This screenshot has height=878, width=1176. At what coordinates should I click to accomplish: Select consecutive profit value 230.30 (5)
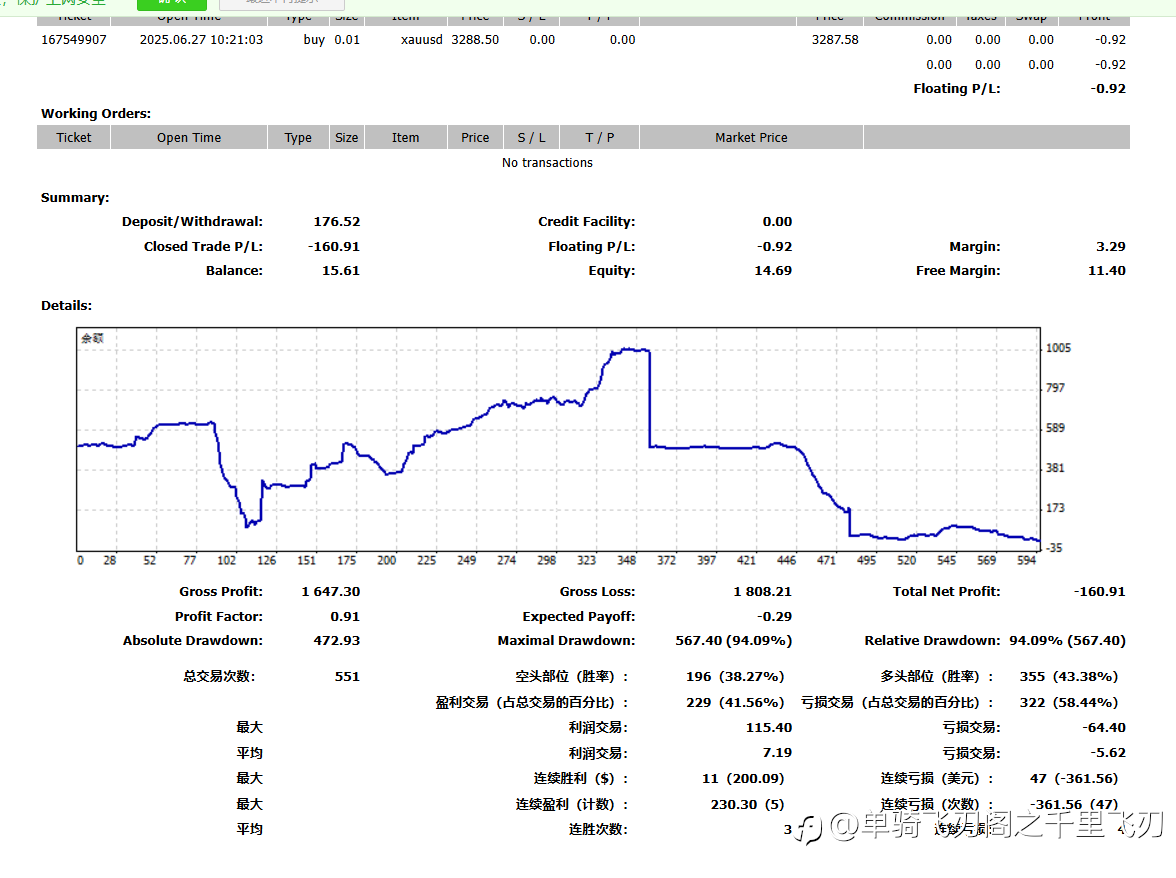coord(748,804)
